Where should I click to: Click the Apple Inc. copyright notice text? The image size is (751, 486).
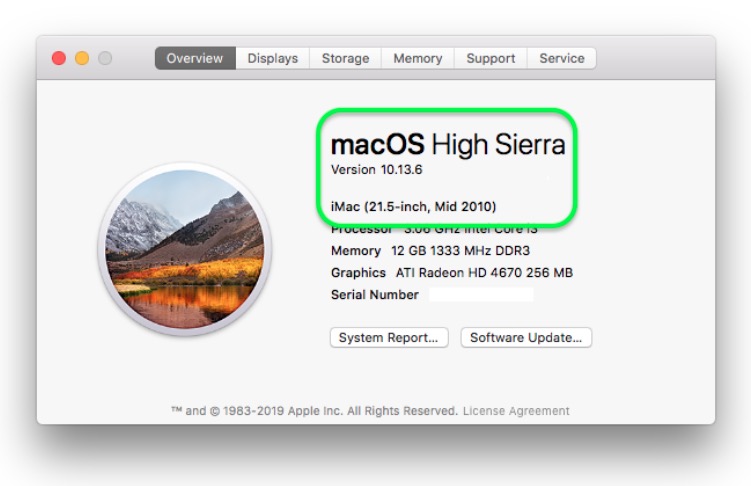pyautogui.click(x=315, y=411)
